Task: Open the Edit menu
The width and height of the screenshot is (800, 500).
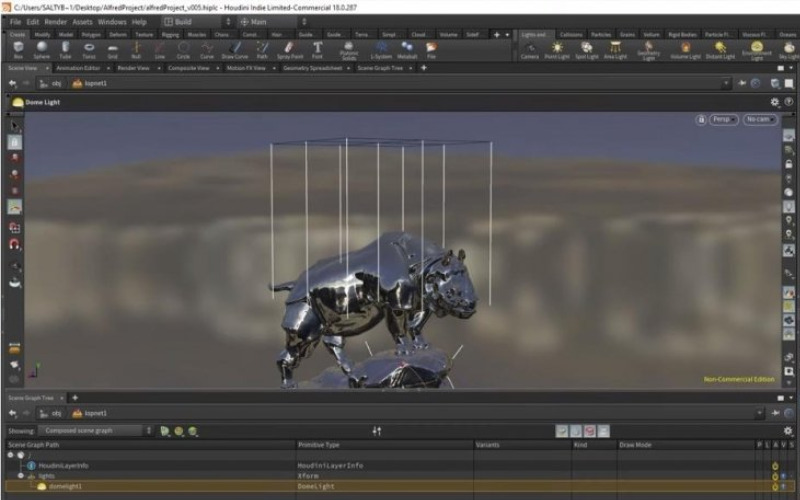Action: point(33,22)
